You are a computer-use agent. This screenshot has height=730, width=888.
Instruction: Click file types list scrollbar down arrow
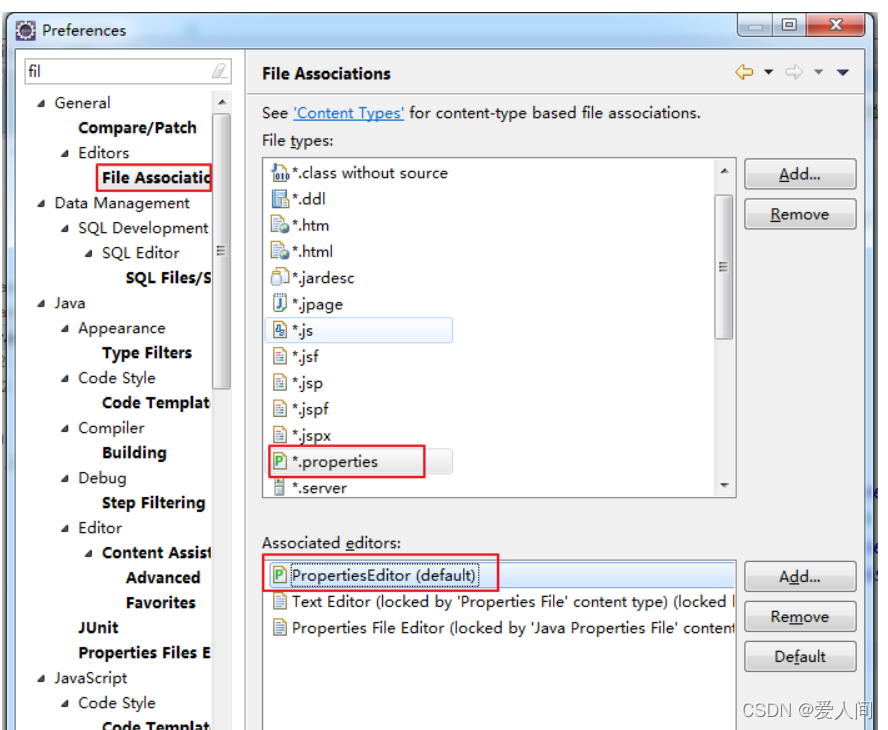pos(724,485)
